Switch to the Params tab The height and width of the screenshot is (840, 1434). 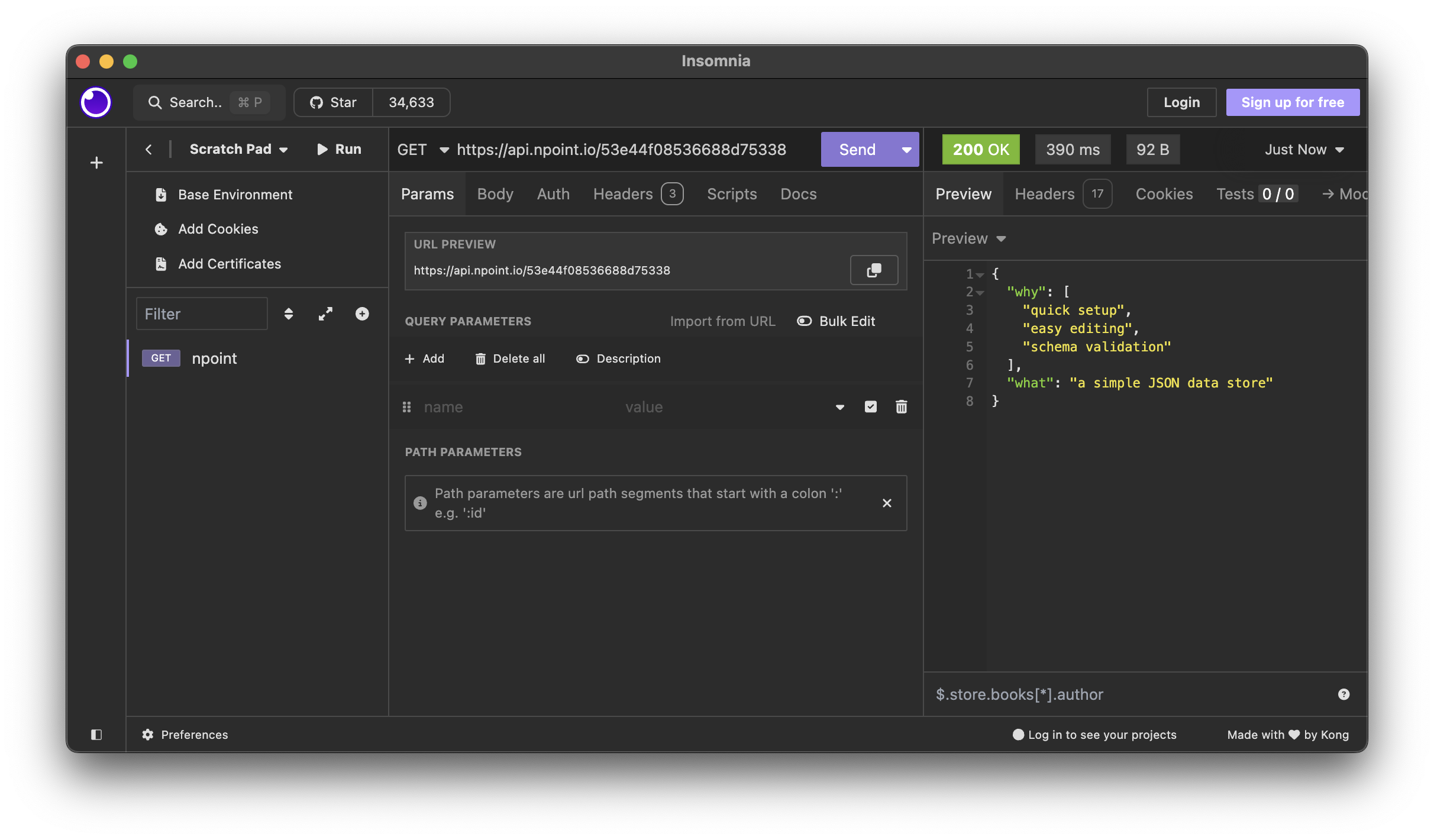[427, 194]
